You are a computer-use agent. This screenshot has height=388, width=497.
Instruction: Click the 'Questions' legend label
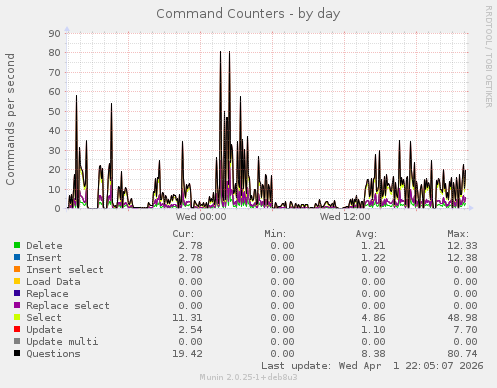click(x=53, y=354)
